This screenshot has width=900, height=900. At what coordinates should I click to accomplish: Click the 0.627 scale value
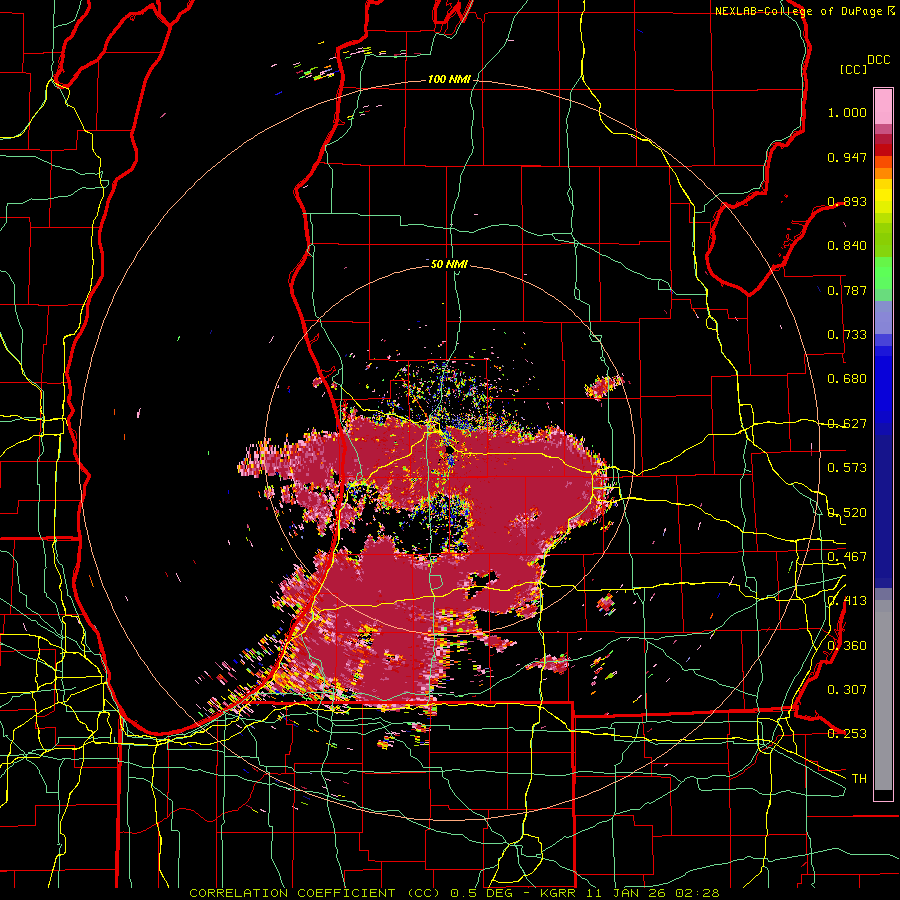847,424
